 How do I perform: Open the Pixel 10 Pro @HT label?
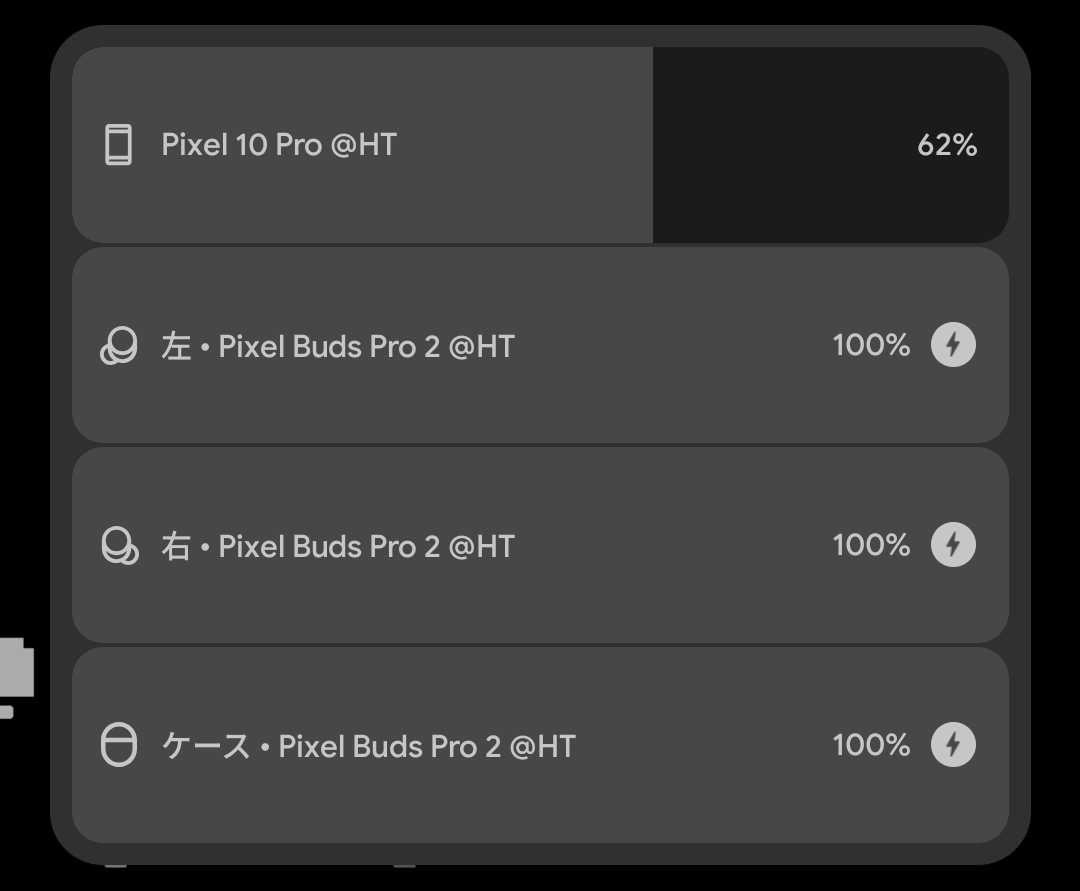click(x=279, y=145)
